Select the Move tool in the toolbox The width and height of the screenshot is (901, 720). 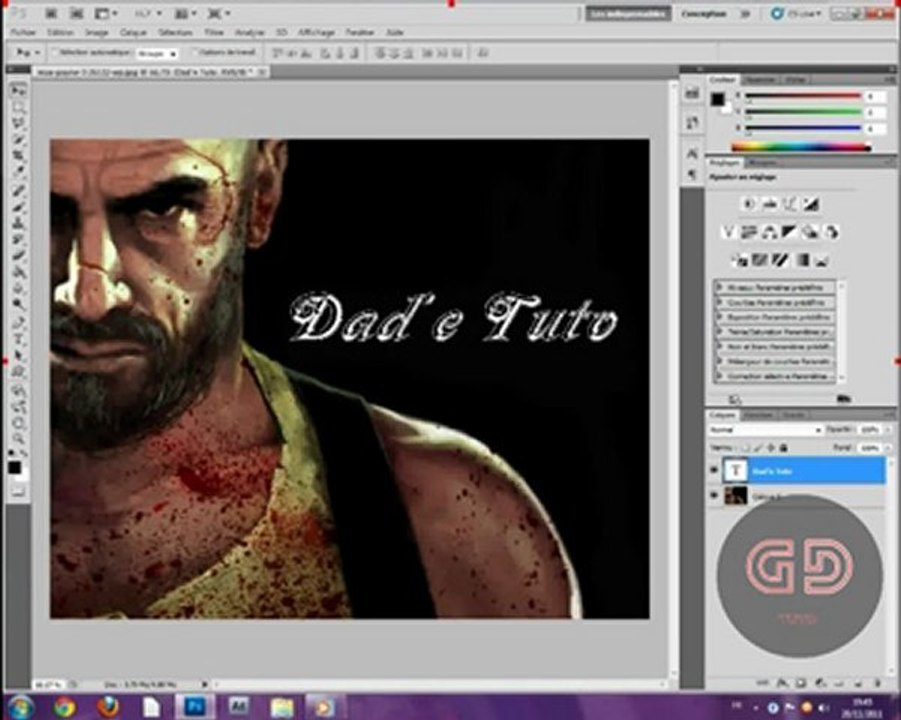tap(18, 91)
